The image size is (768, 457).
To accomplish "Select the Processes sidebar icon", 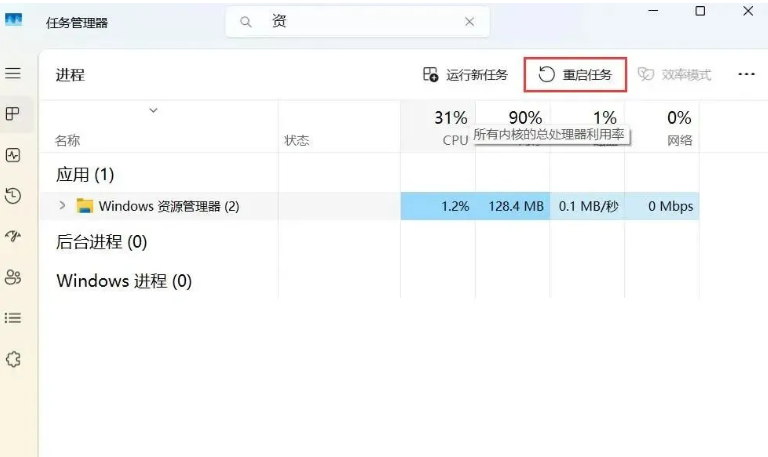I will coord(13,114).
